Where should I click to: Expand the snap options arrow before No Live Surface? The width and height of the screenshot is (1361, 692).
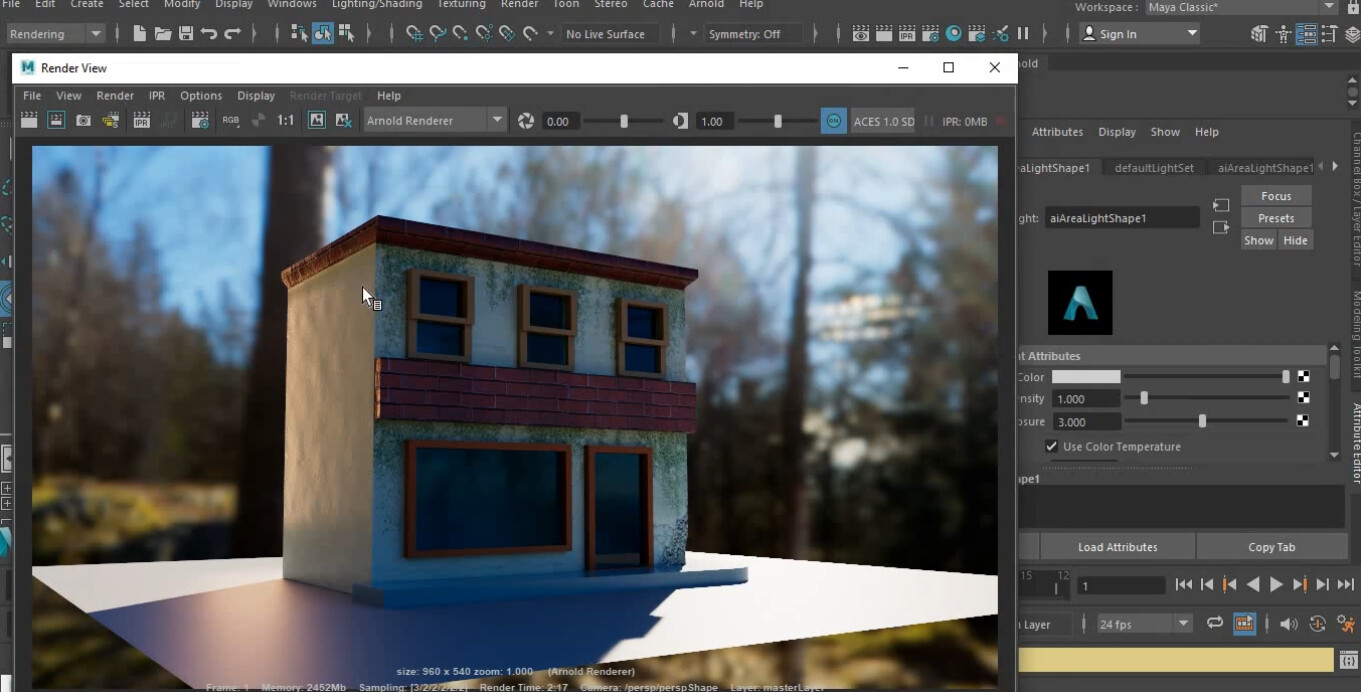(550, 34)
